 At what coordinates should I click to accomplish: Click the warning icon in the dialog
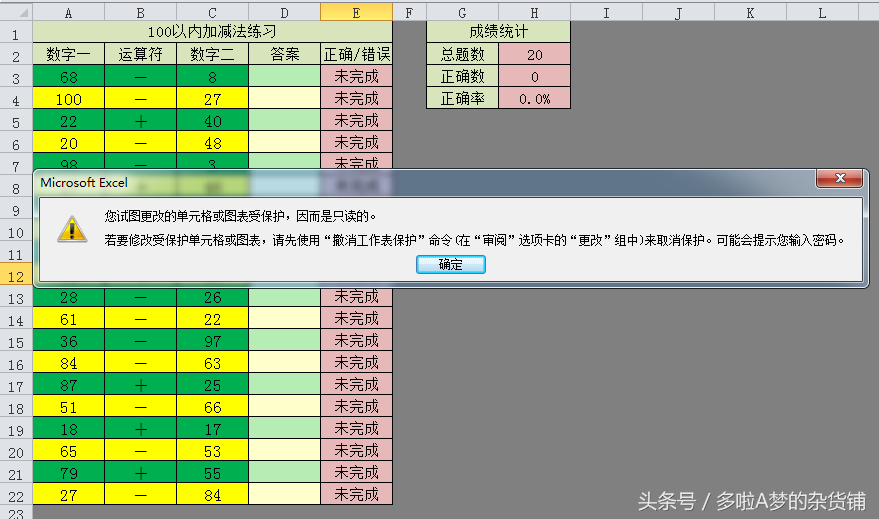pos(72,229)
